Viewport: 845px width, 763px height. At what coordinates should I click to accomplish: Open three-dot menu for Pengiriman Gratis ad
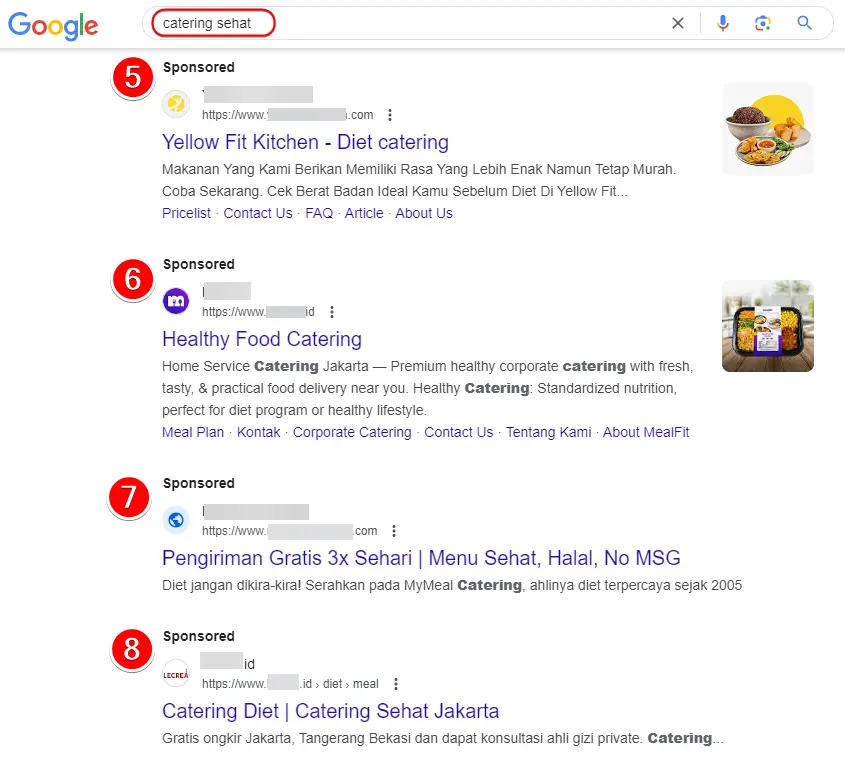click(394, 531)
